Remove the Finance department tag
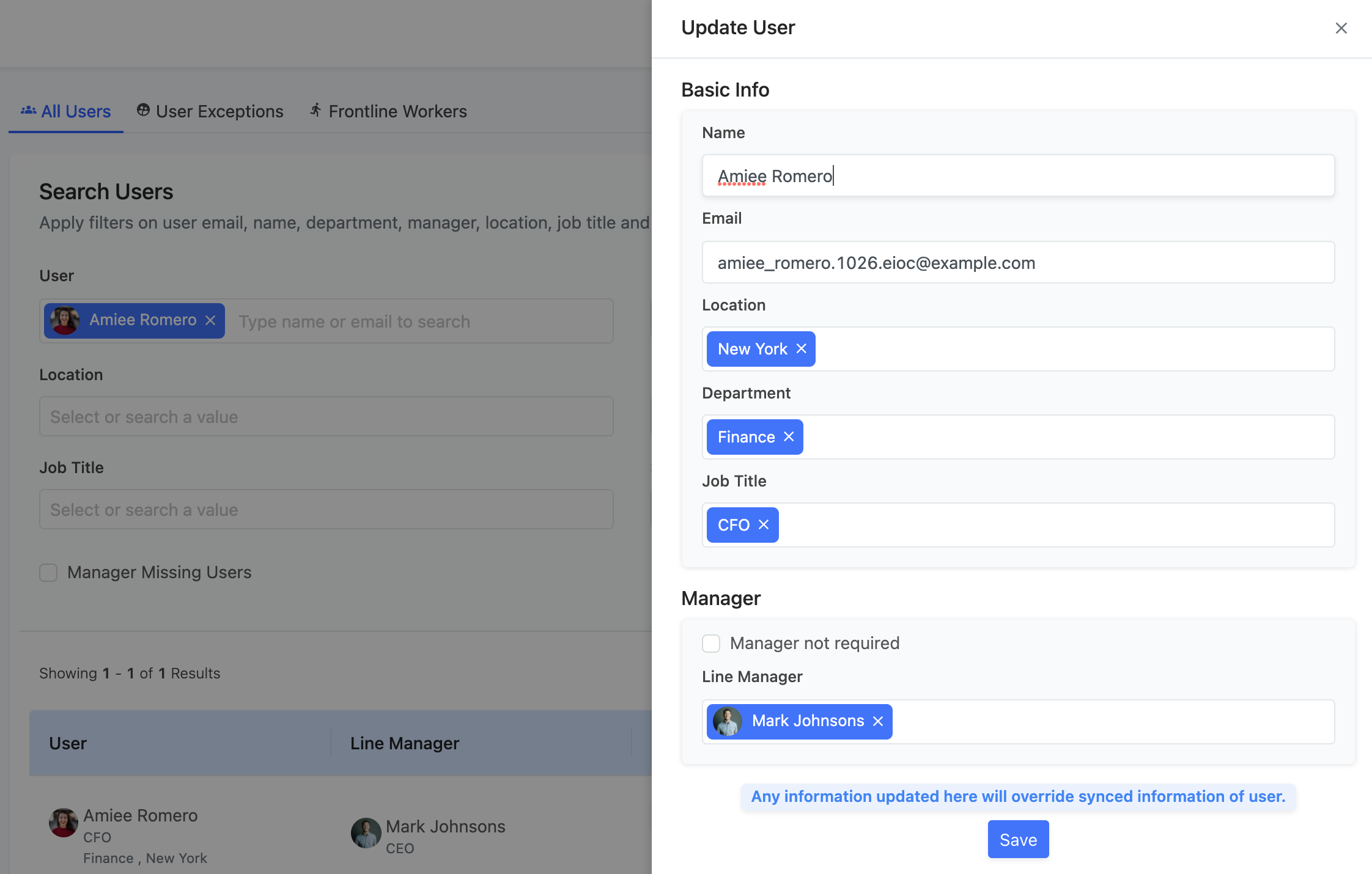1372x874 pixels. [789, 436]
